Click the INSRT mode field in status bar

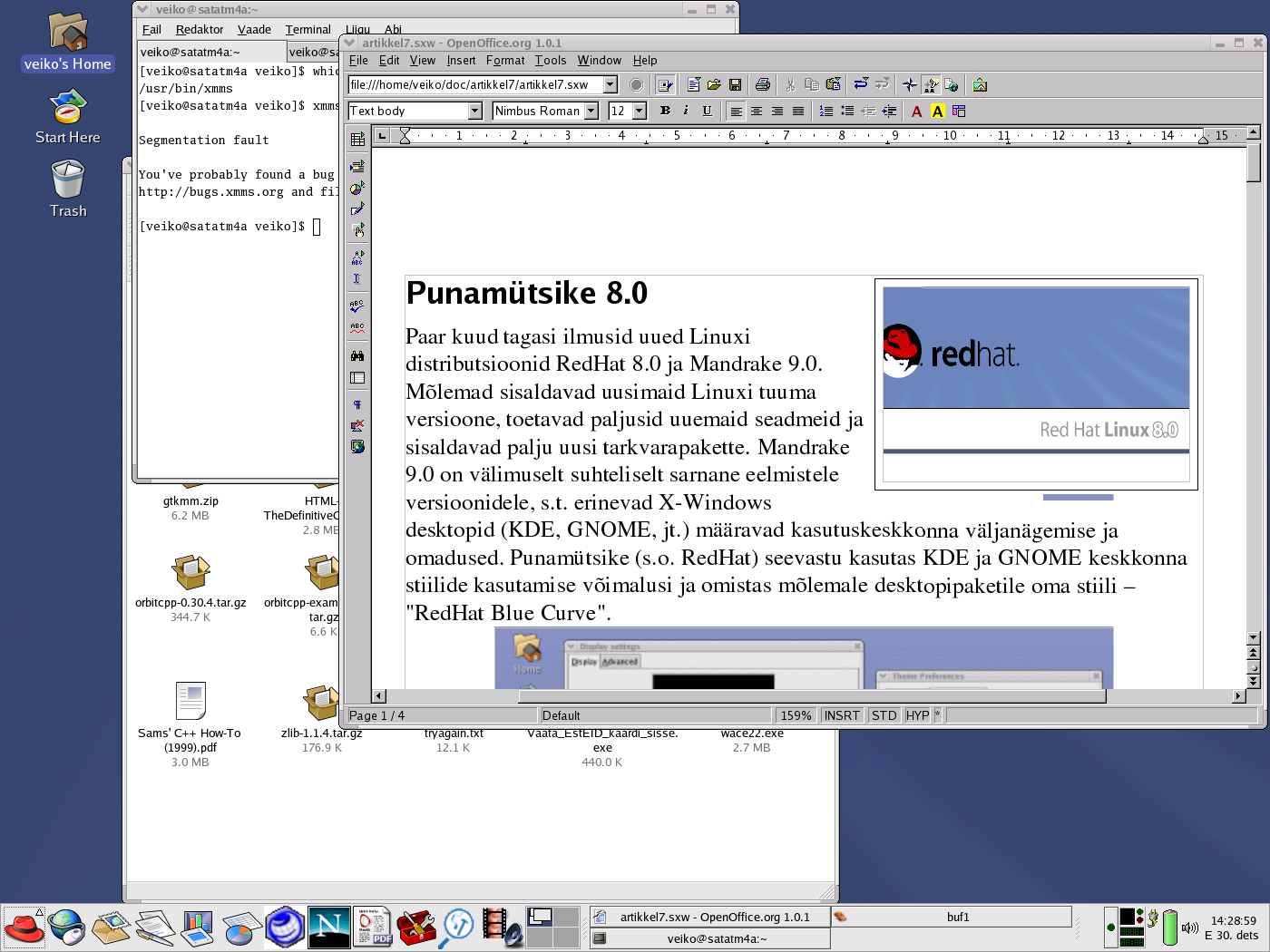point(842,715)
